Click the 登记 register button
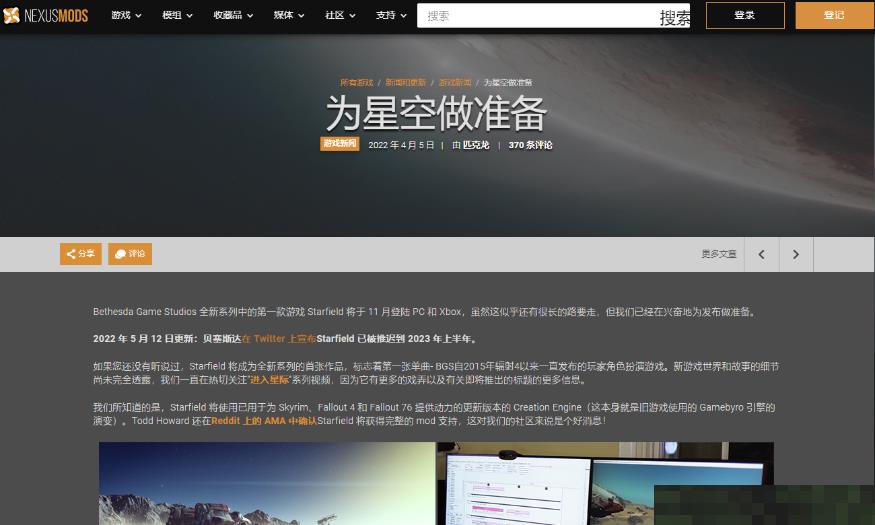 click(834, 16)
